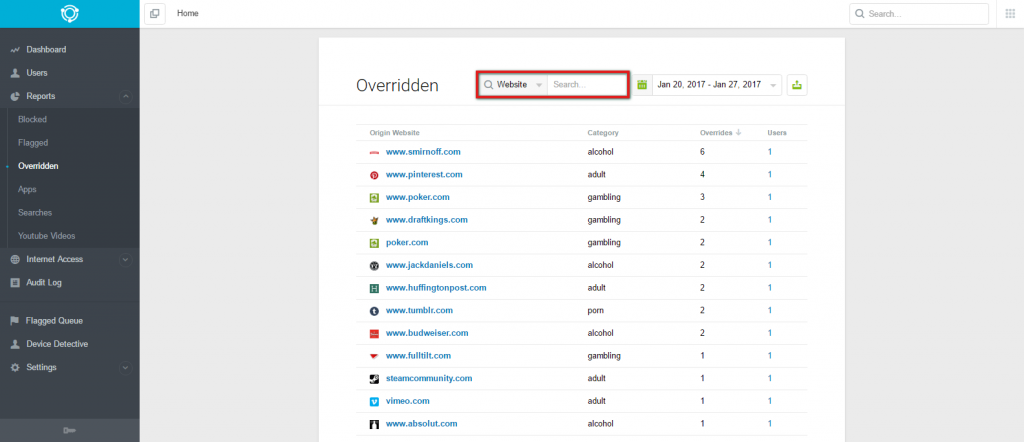Open the Home breadcrumb
The image size is (1024, 442).
coord(188,13)
